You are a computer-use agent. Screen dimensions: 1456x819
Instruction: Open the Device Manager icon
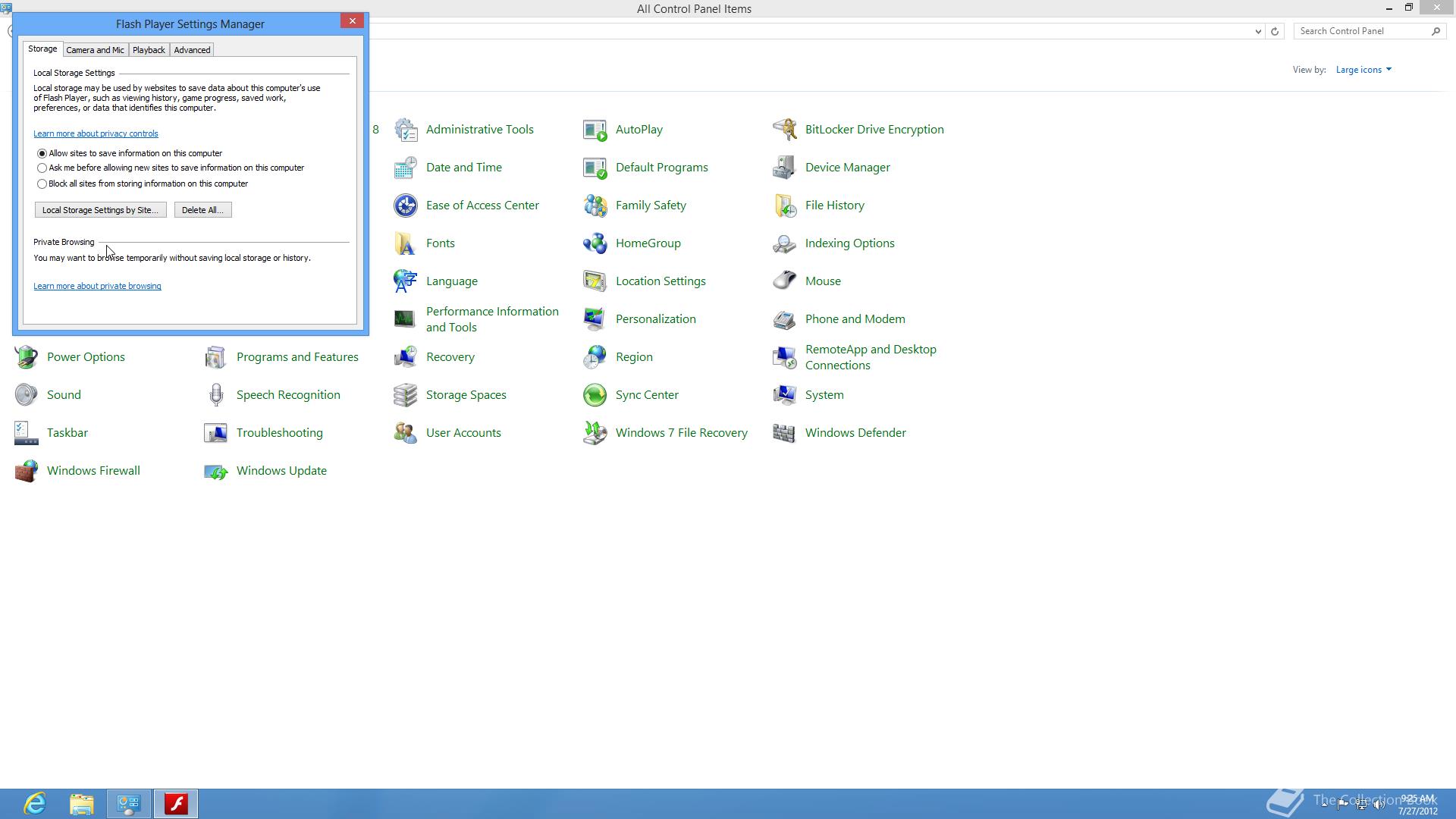pos(784,168)
